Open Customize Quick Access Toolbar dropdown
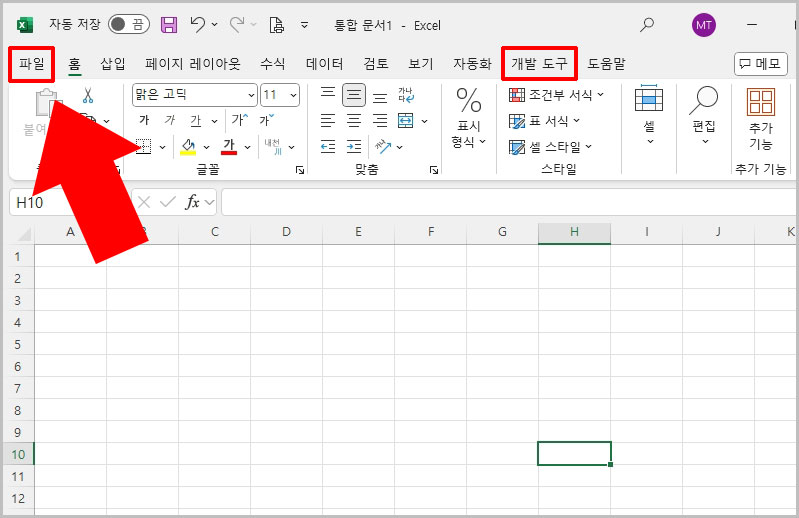 (x=304, y=24)
